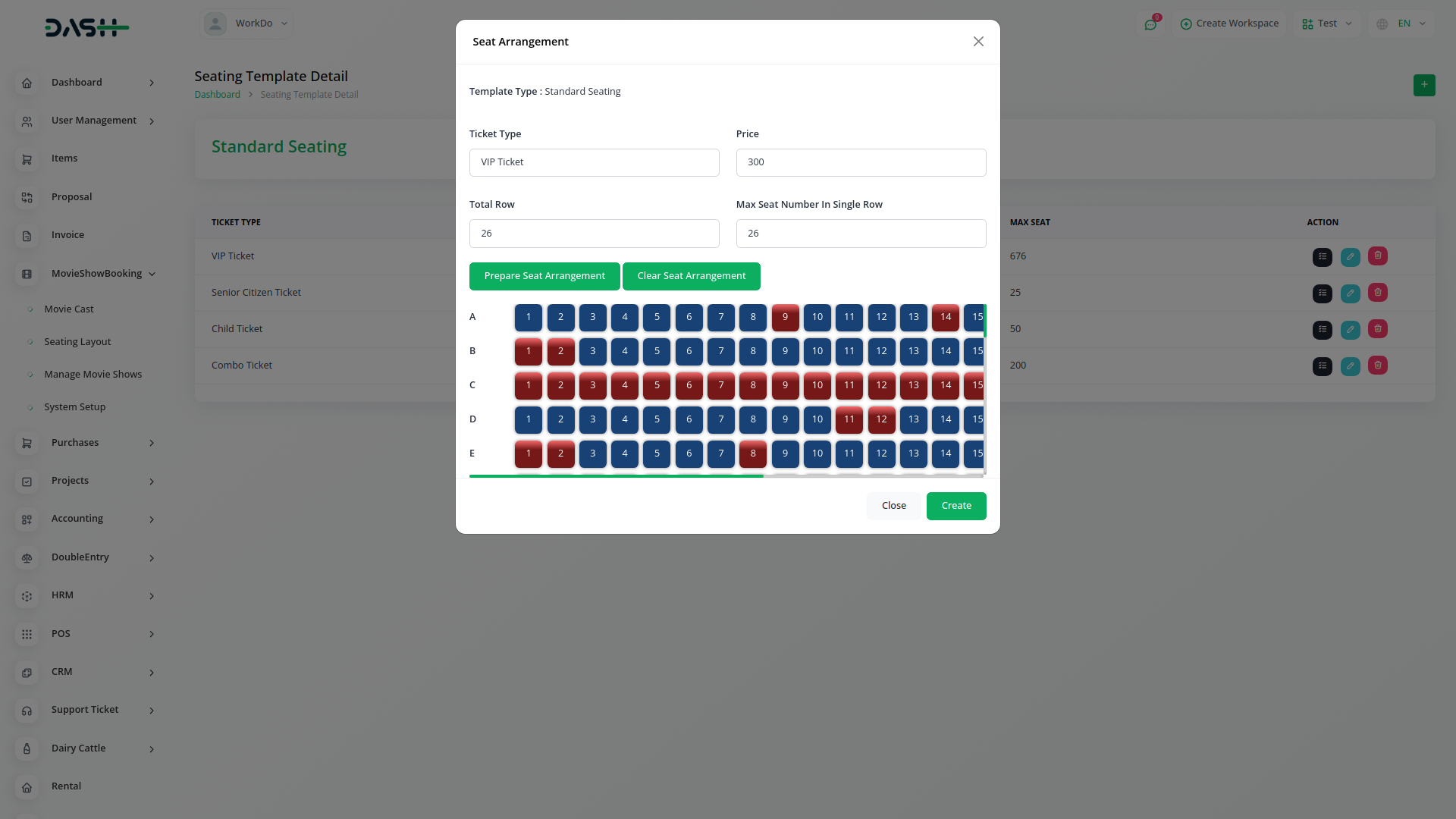This screenshot has height=819, width=1456.
Task: Open Manage Movie Shows submenu item
Action: click(x=93, y=375)
